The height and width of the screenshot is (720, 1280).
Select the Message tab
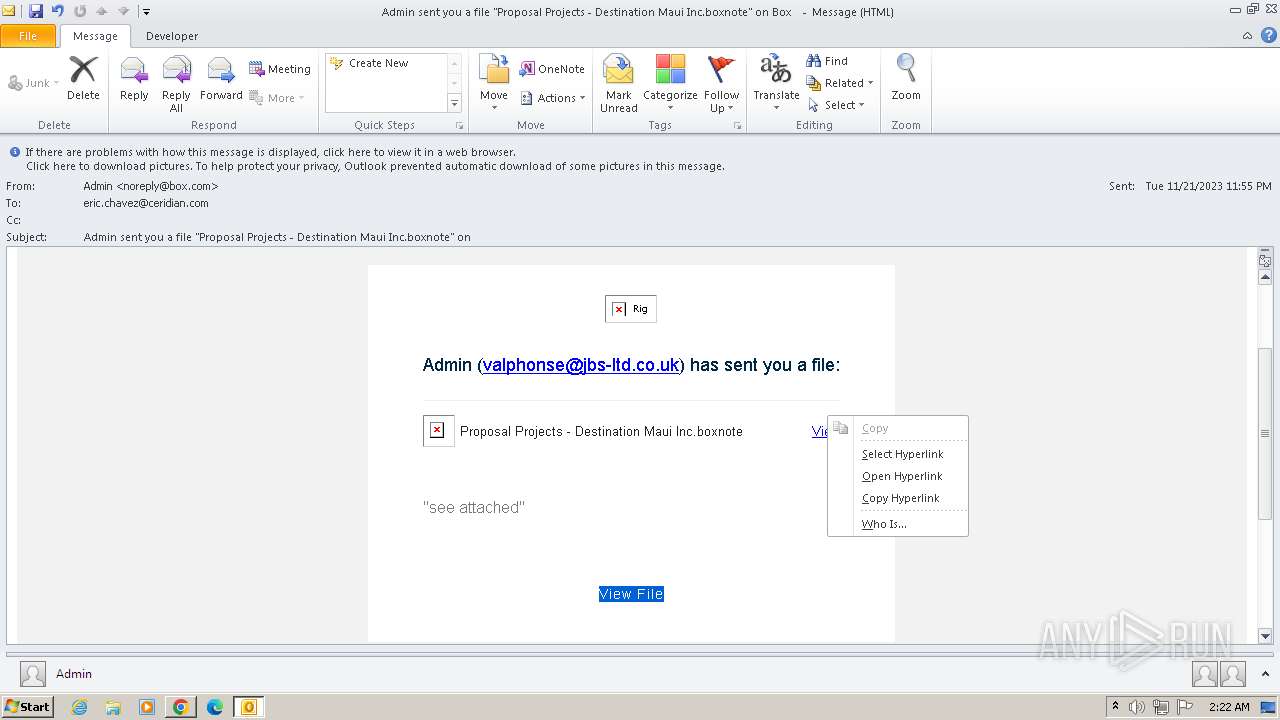tap(95, 36)
